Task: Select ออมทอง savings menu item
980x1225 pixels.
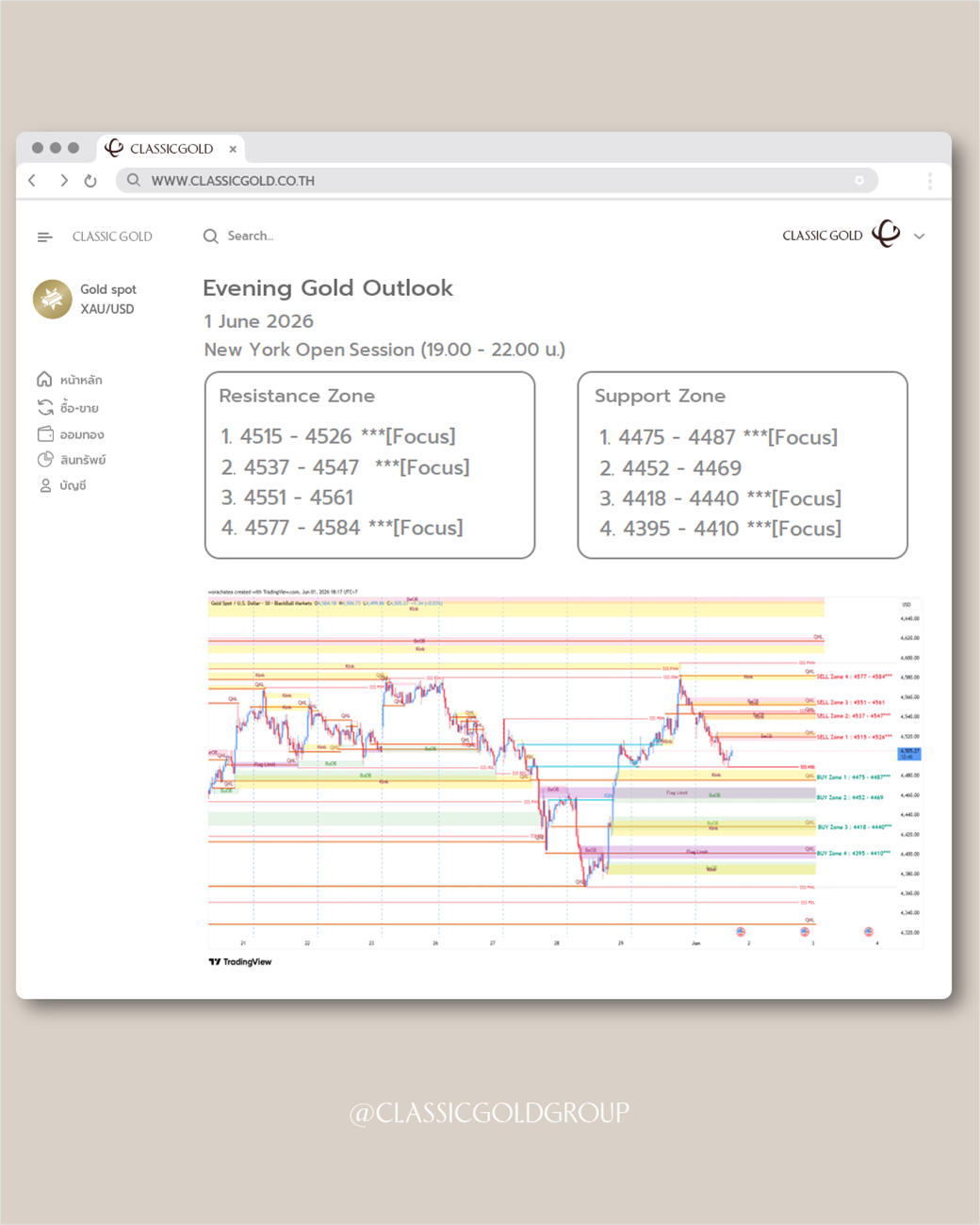Action: point(71,434)
